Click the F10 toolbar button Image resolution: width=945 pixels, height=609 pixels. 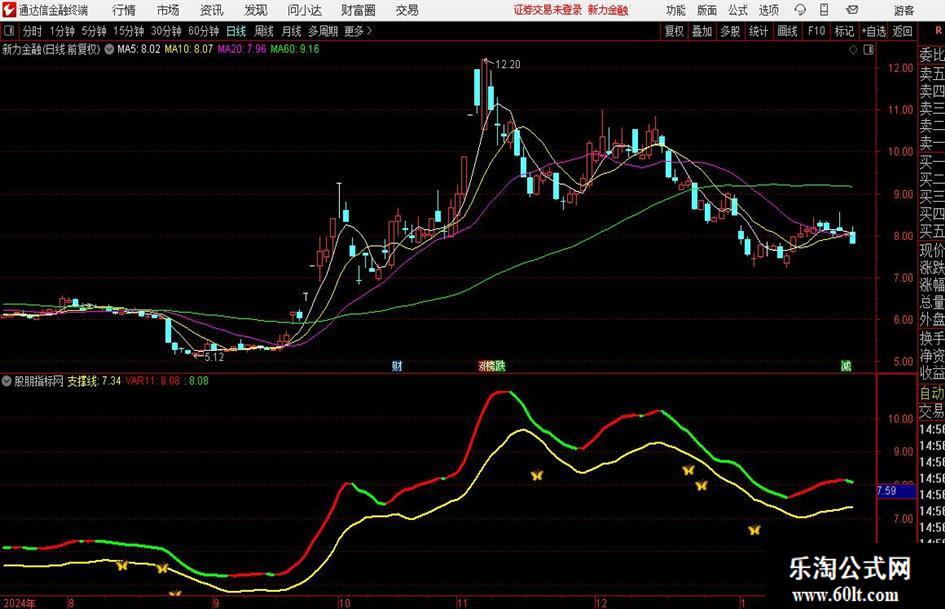816,31
